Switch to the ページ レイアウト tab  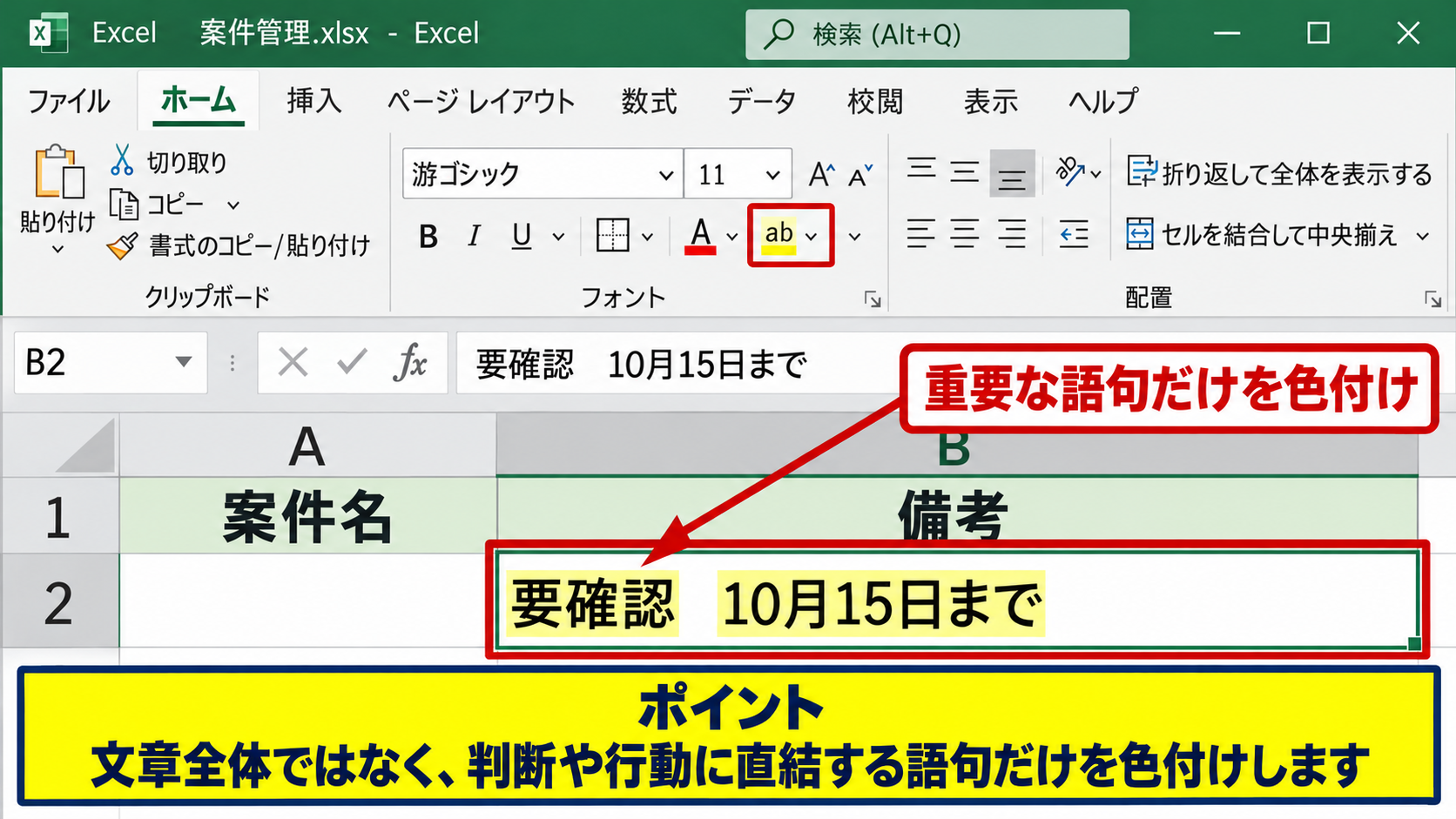pos(482,102)
